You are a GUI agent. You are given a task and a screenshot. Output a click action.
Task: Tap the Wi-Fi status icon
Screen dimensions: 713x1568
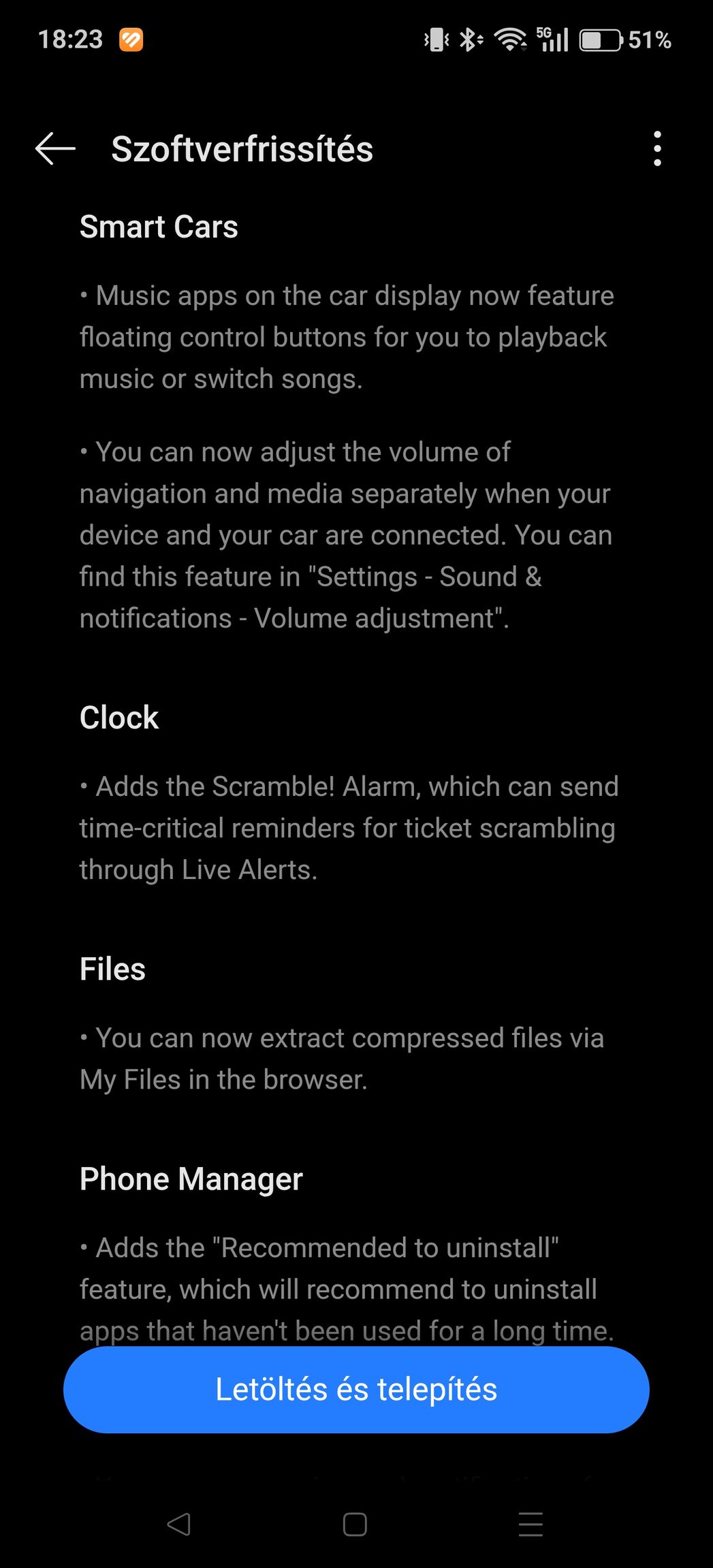510,39
